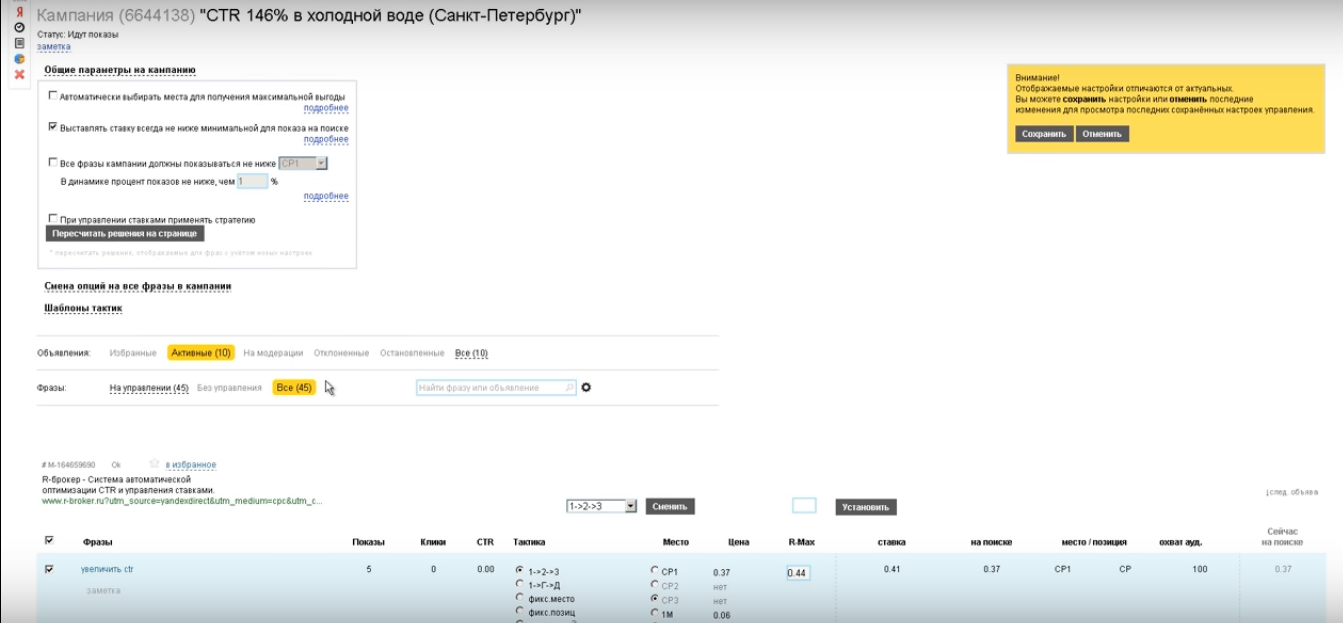The image size is (1343, 623).
Task: Open 'подробнее' link under percent shows field
Action: 326,196
